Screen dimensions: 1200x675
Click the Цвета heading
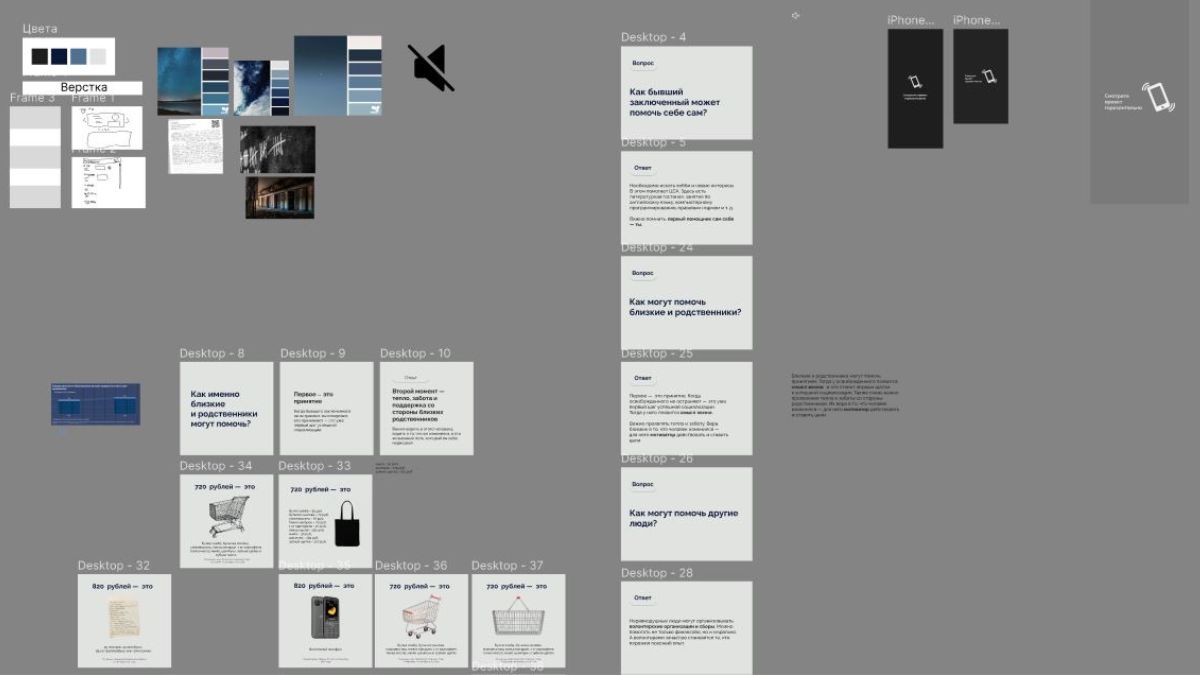click(x=40, y=29)
